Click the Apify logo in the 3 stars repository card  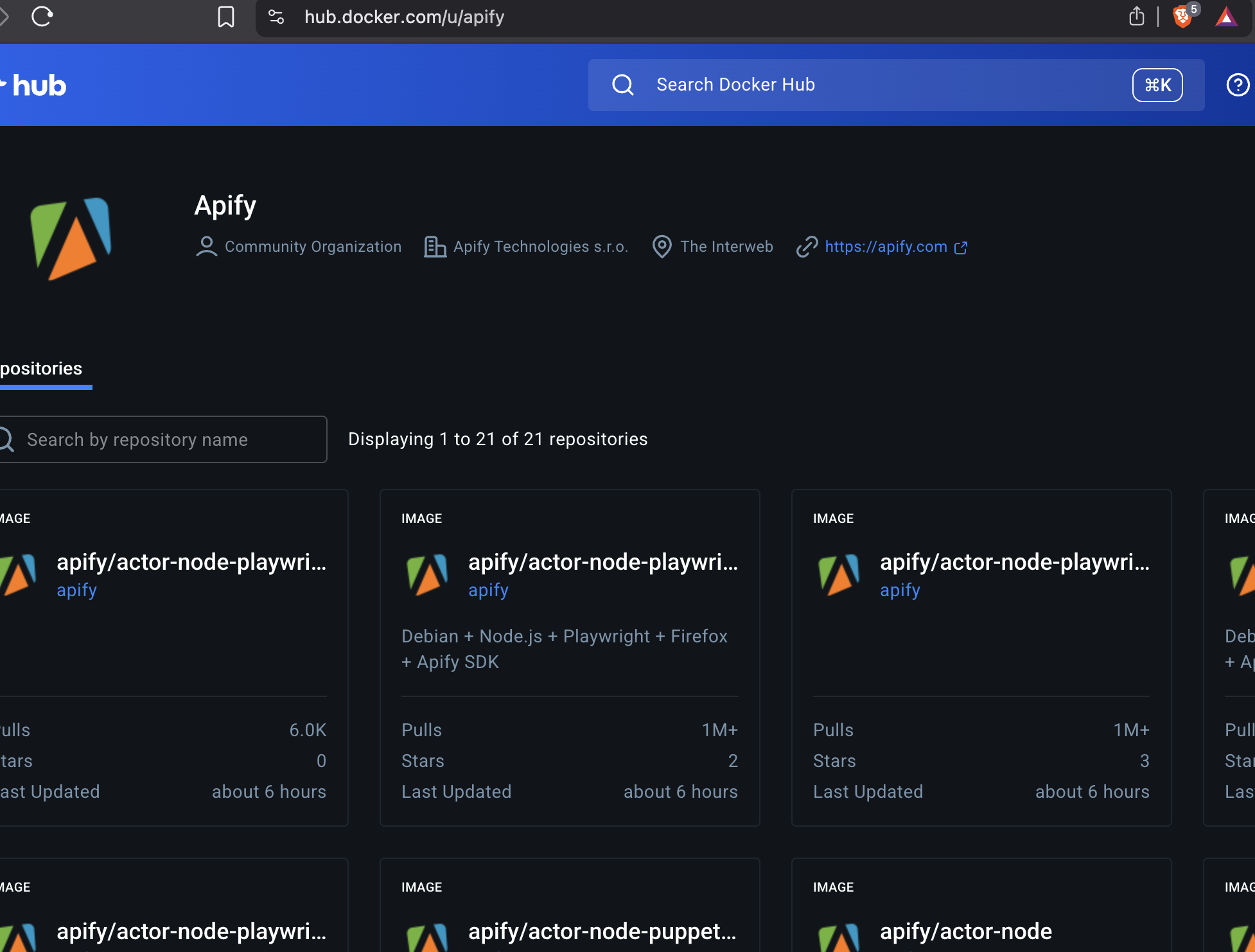(839, 574)
